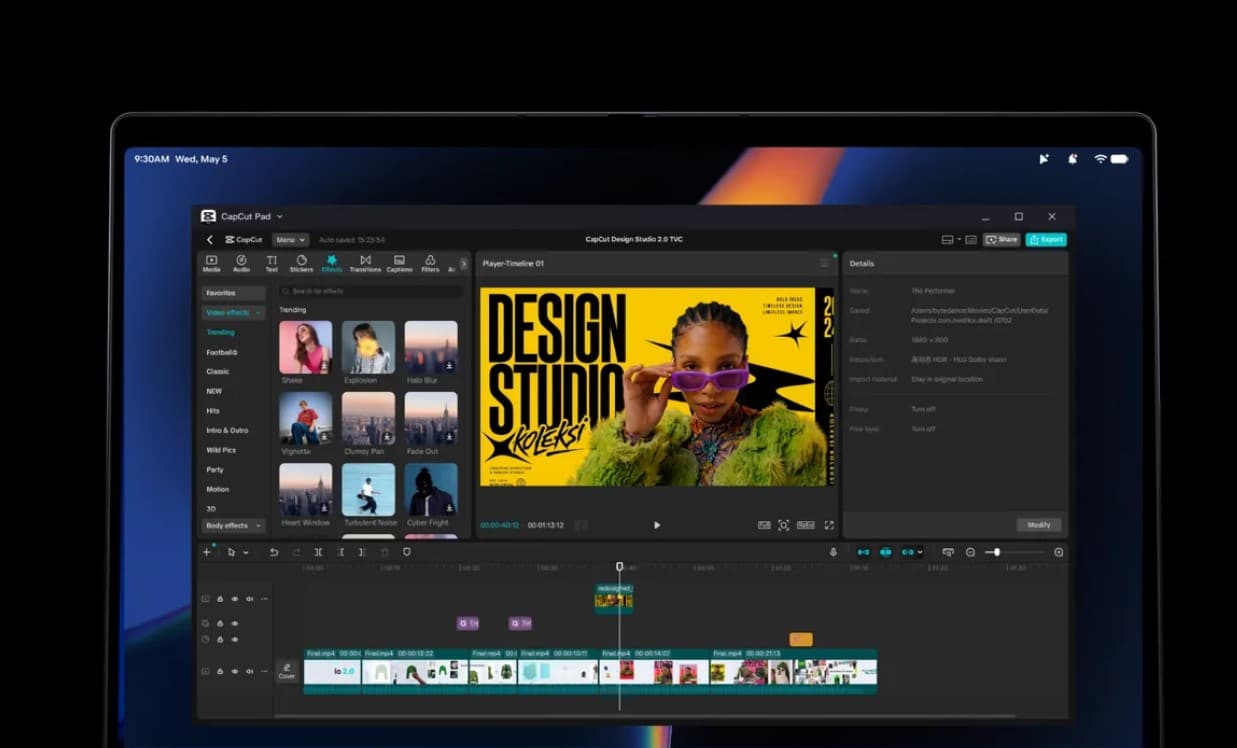The width and height of the screenshot is (1237, 748).
Task: Click the Export button
Action: pyautogui.click(x=1046, y=240)
